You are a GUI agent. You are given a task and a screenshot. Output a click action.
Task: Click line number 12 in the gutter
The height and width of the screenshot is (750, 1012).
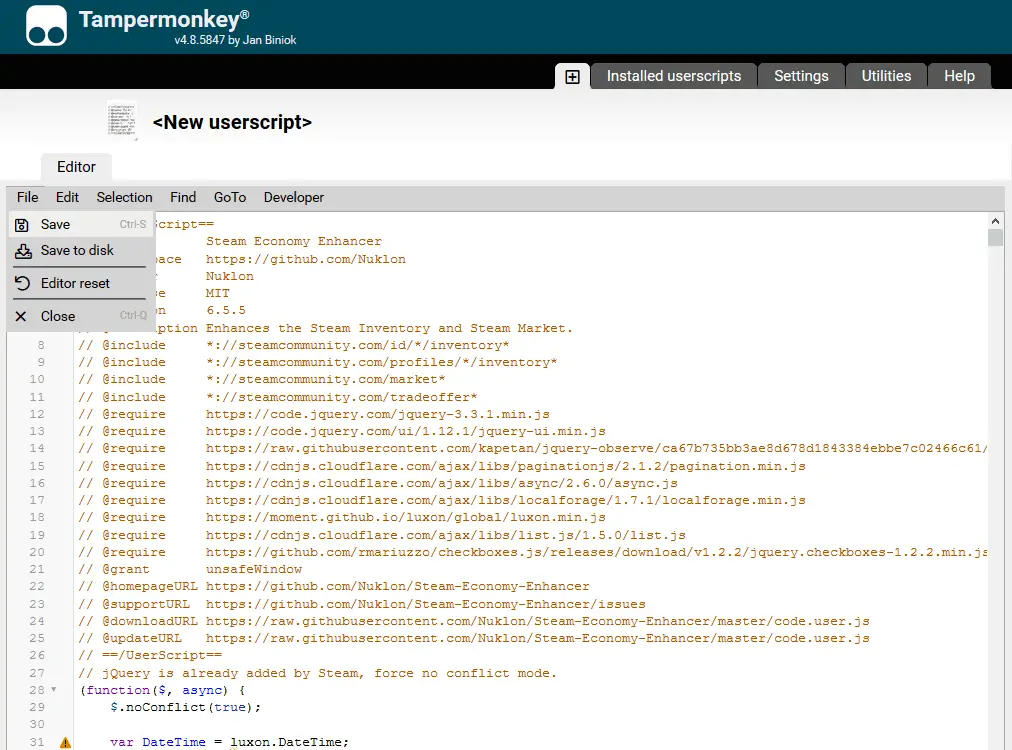pyautogui.click(x=37, y=414)
